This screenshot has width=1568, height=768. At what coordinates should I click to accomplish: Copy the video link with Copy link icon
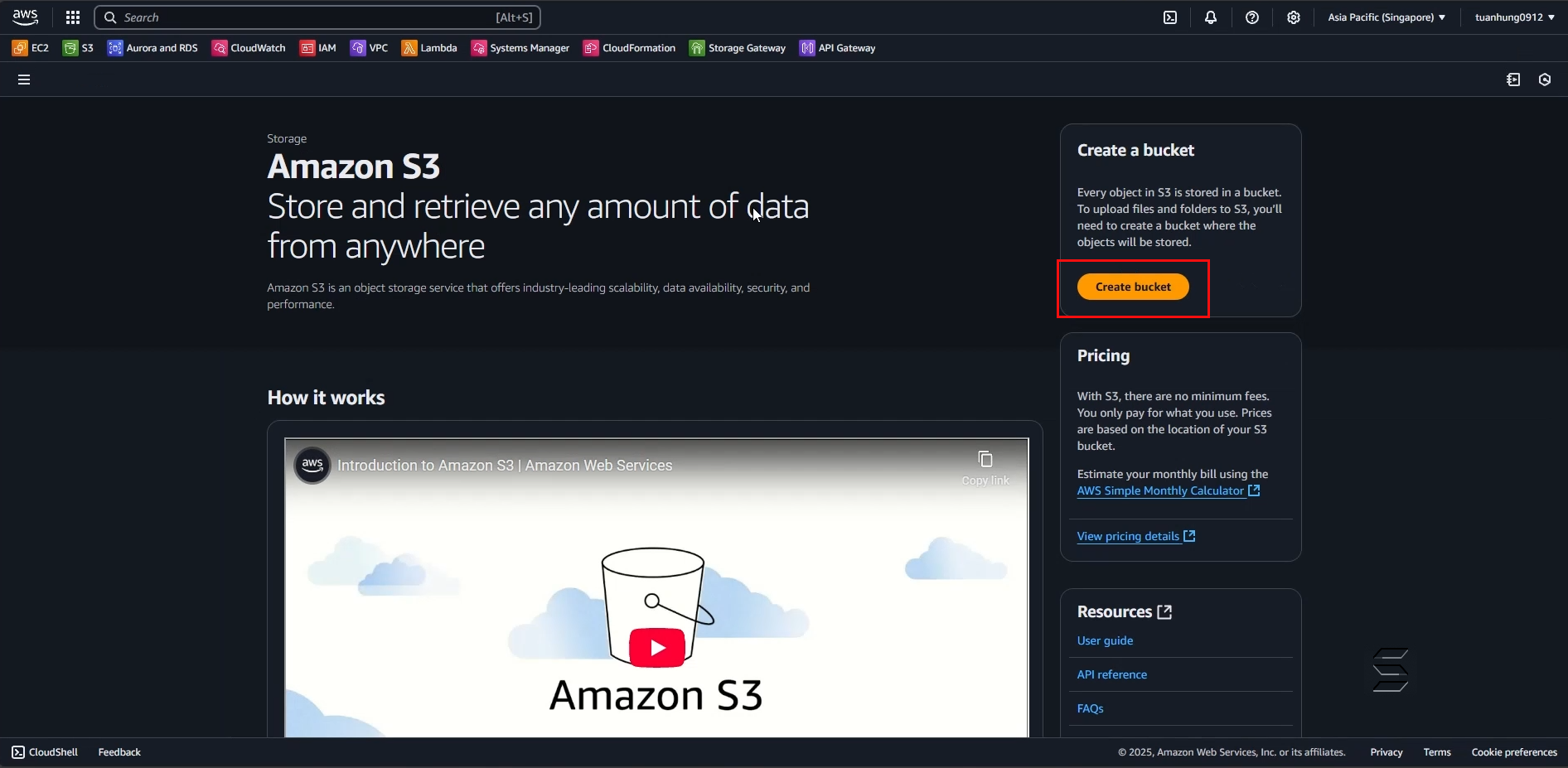click(985, 467)
